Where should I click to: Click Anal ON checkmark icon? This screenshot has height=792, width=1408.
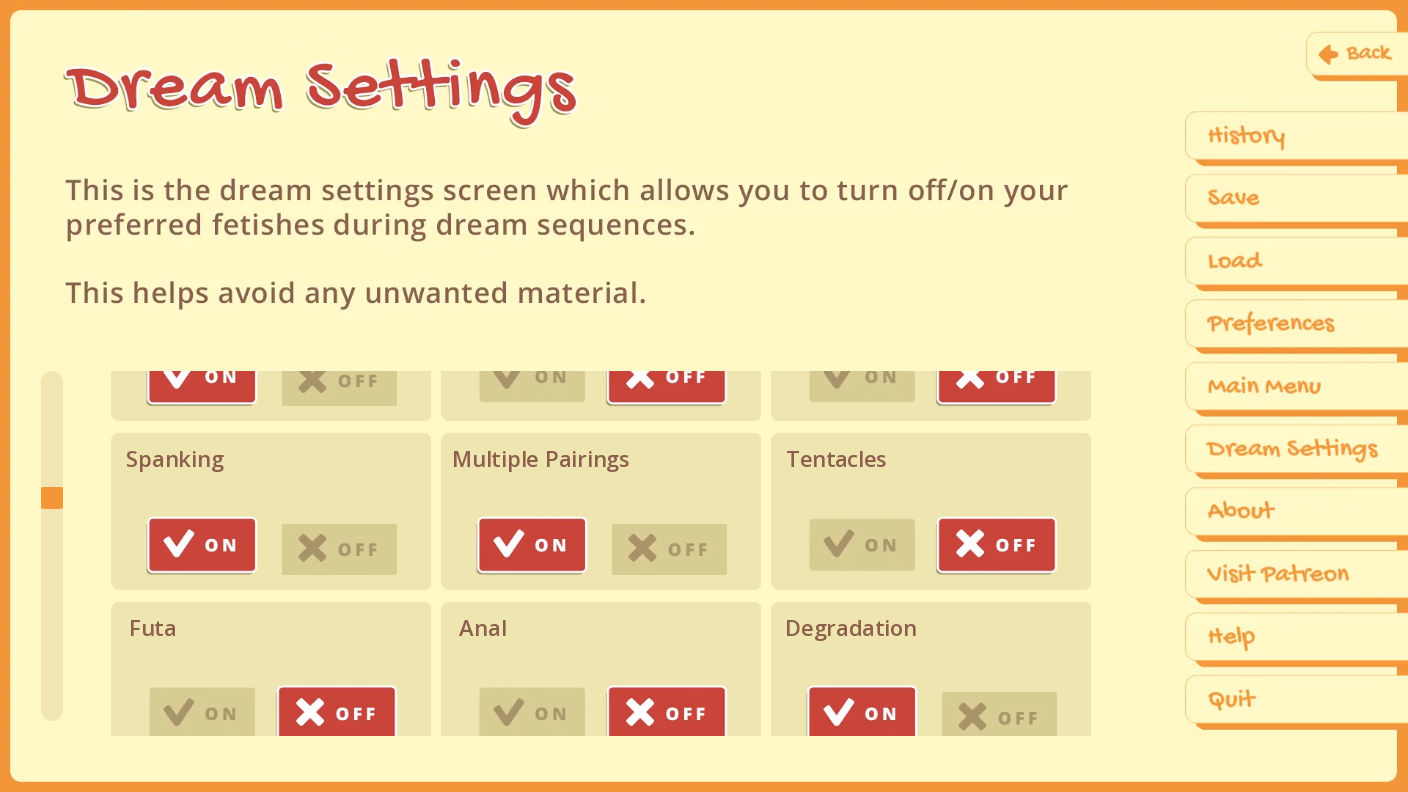(508, 712)
